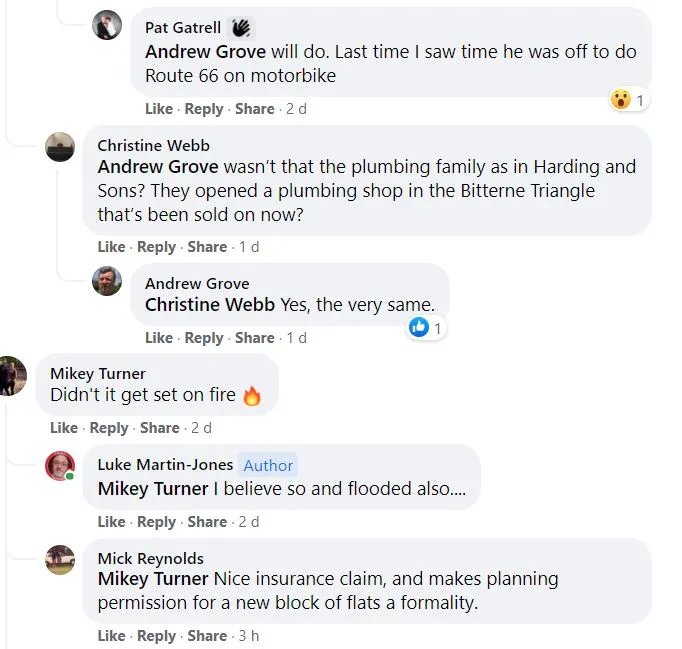The height and width of the screenshot is (649, 682).
Task: Click the 3 h timestamp on Mick's comment
Action: click(x=248, y=636)
